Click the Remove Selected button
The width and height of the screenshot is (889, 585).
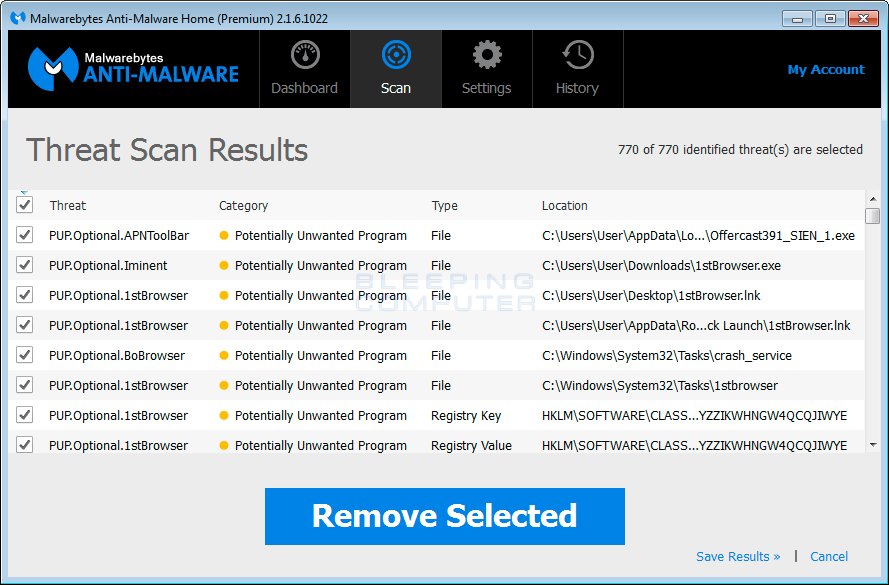(444, 516)
